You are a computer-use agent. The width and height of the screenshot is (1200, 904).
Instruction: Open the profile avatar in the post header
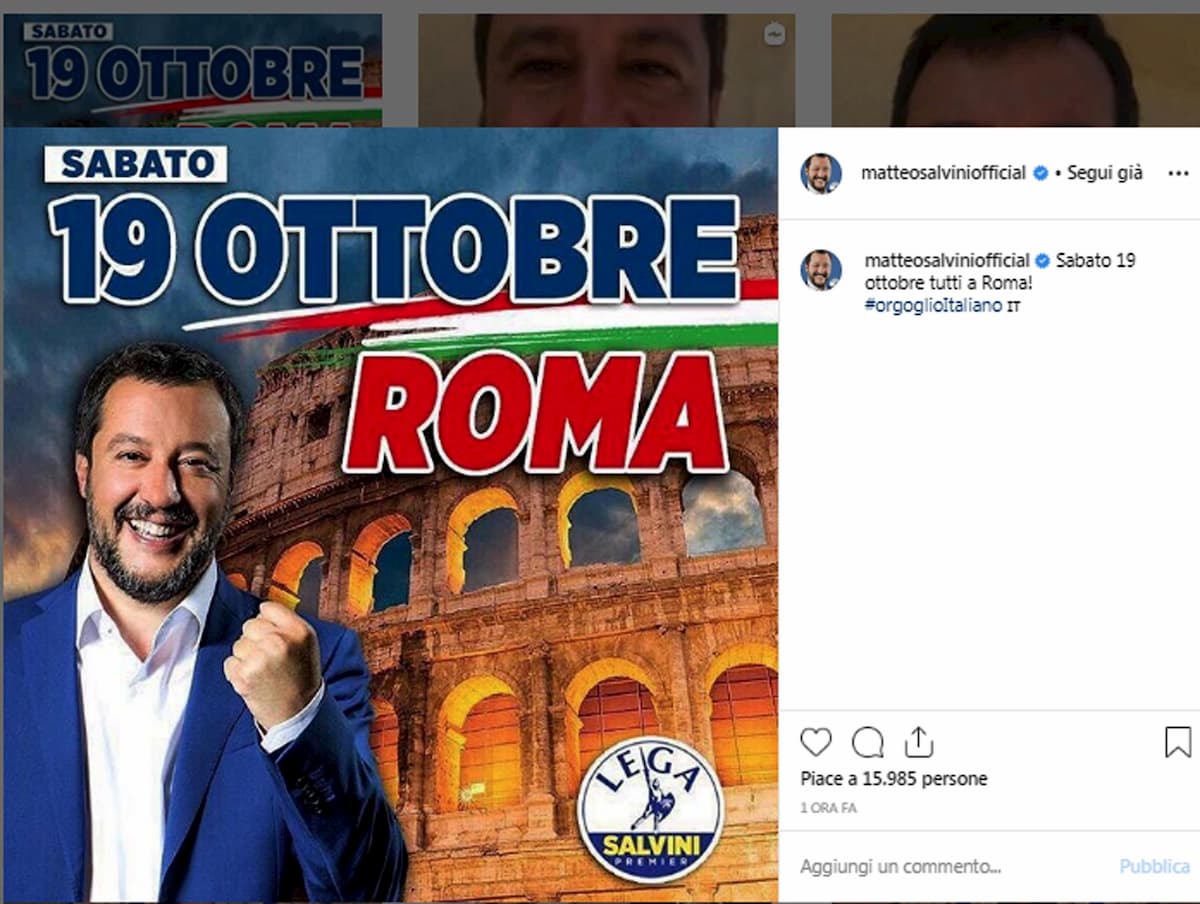(821, 173)
